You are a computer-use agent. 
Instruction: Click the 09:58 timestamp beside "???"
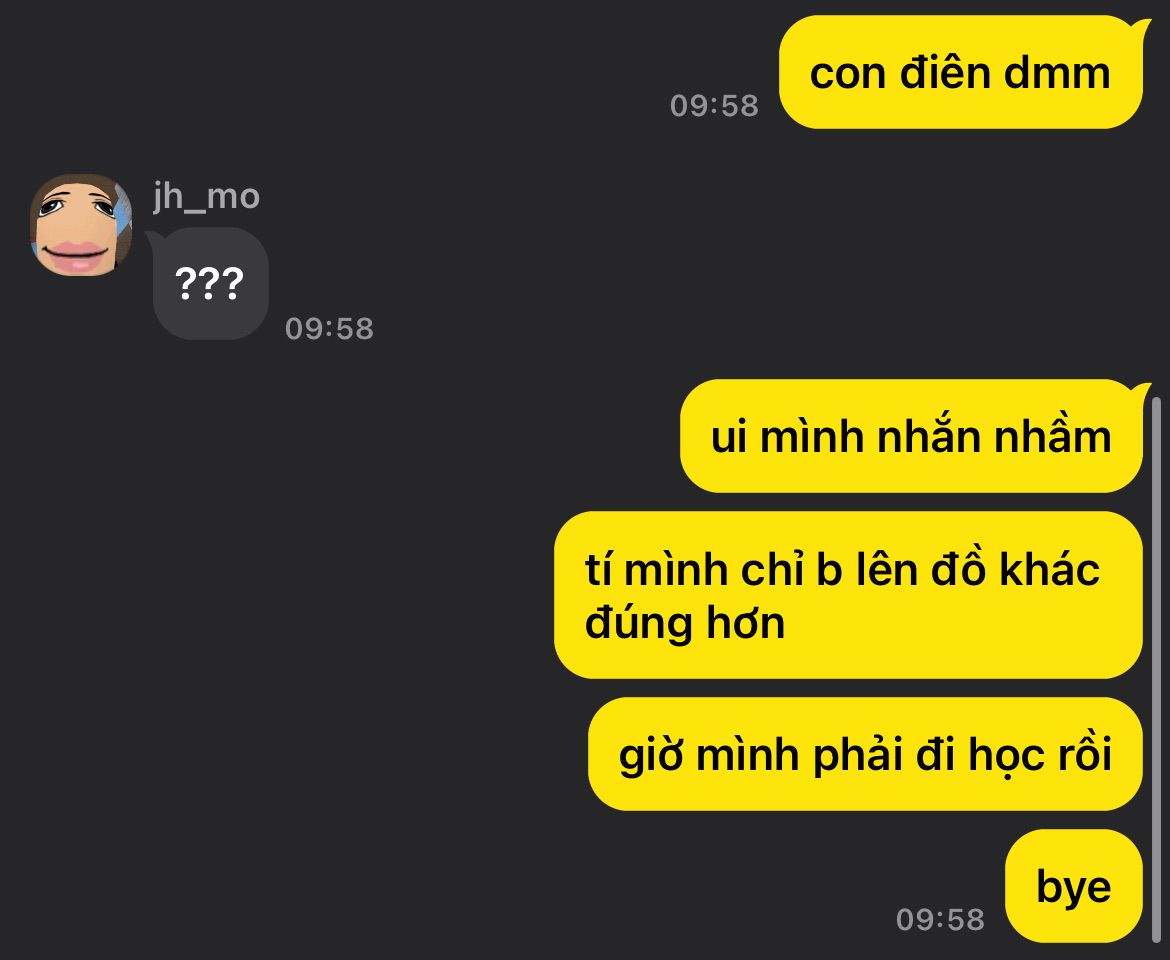pyautogui.click(x=329, y=328)
